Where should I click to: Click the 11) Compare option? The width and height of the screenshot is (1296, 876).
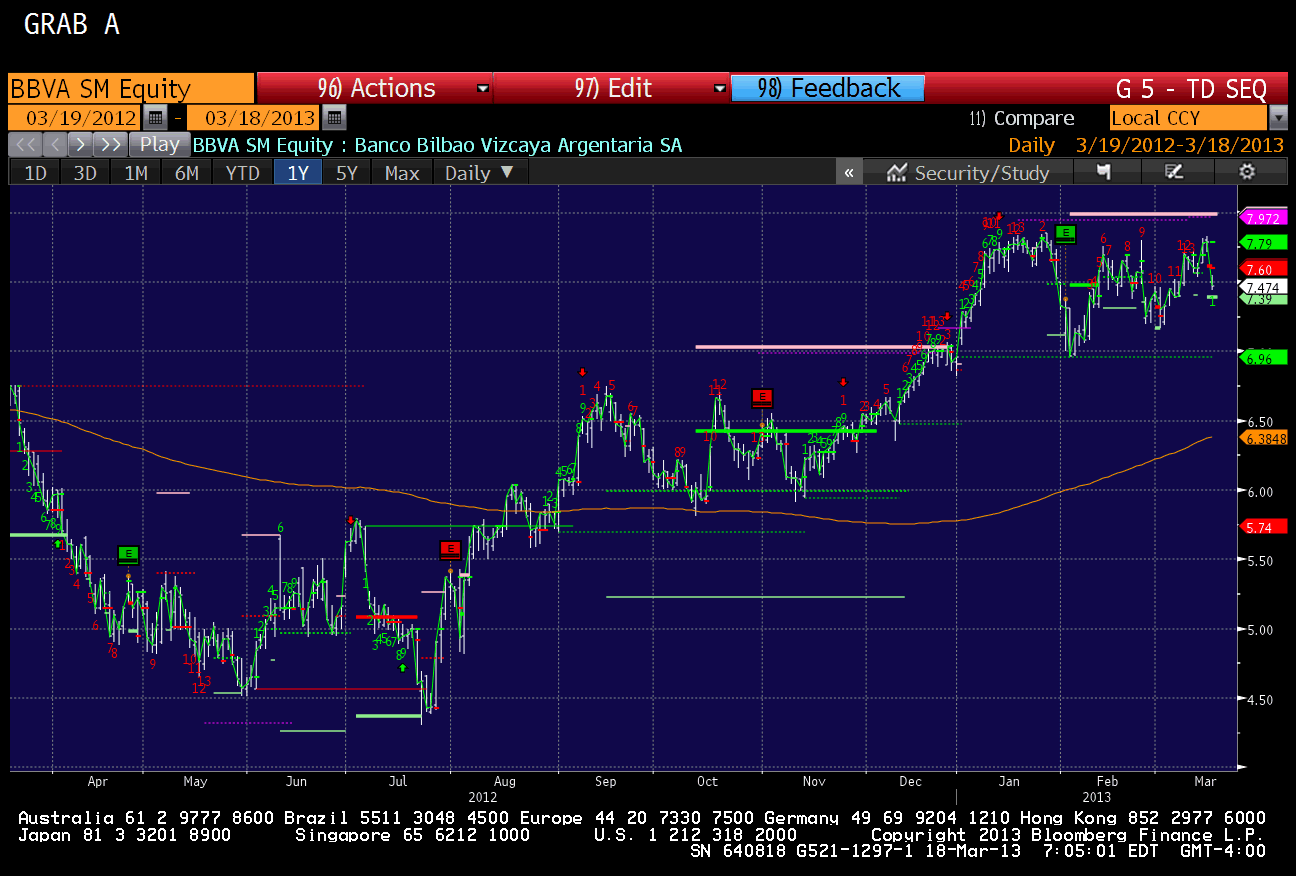click(1021, 118)
